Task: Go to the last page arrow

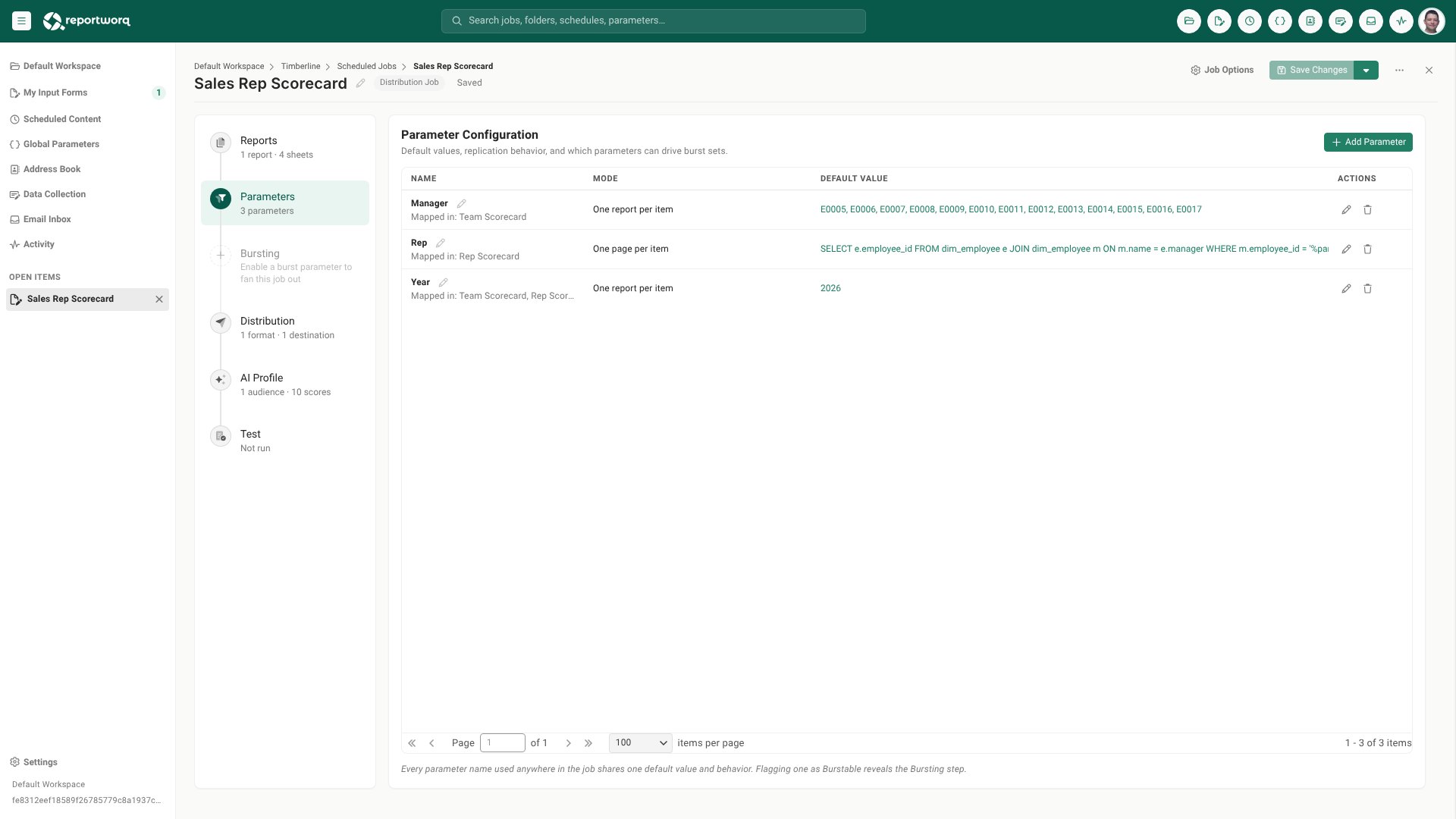Action: tap(588, 743)
